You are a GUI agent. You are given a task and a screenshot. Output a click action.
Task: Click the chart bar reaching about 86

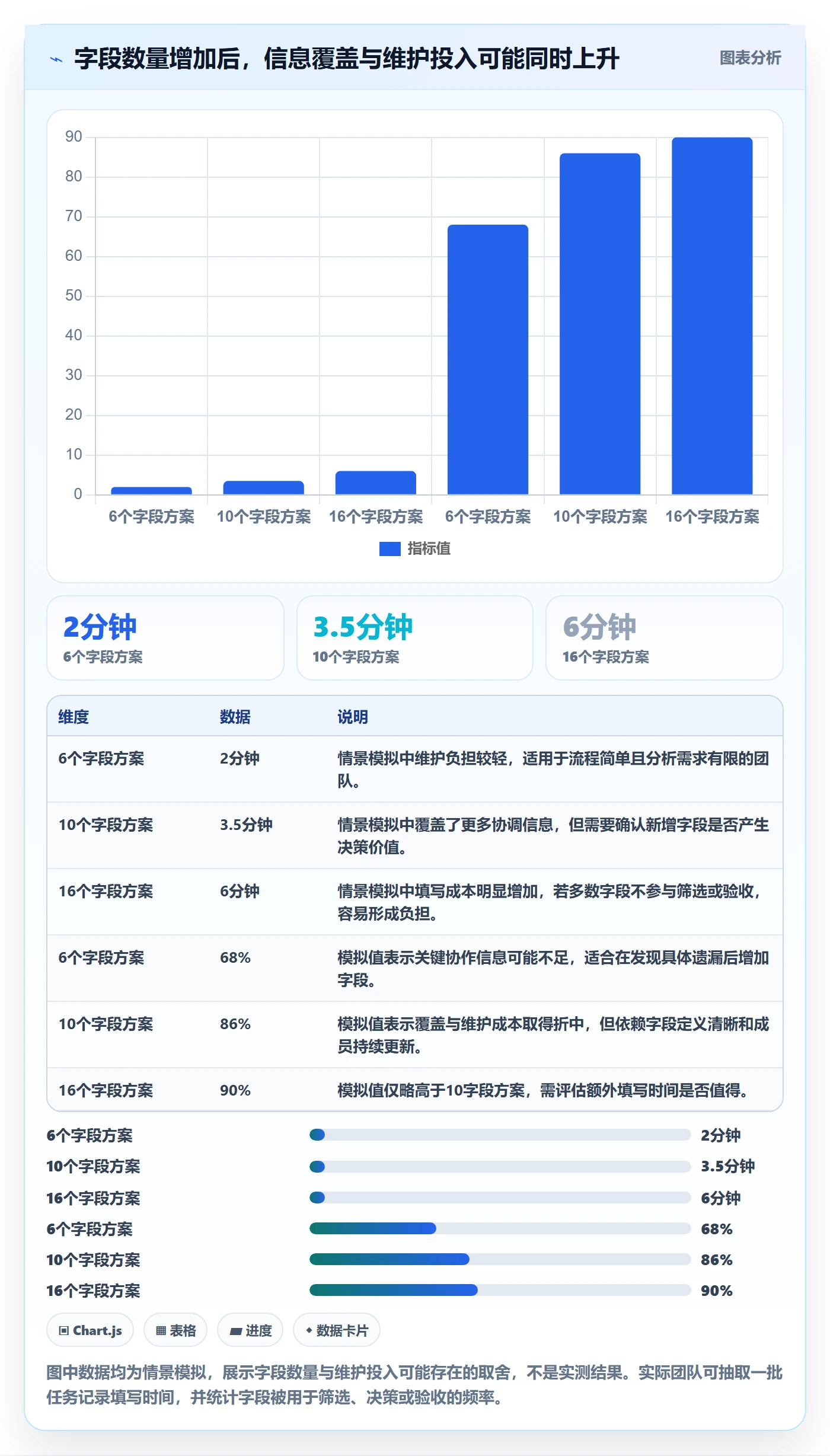(x=600, y=324)
